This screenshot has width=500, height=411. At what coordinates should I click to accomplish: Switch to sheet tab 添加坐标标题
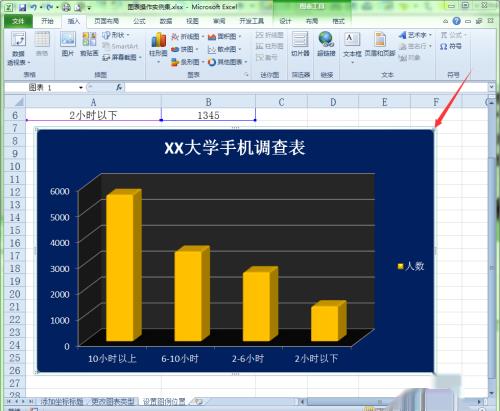(62, 402)
